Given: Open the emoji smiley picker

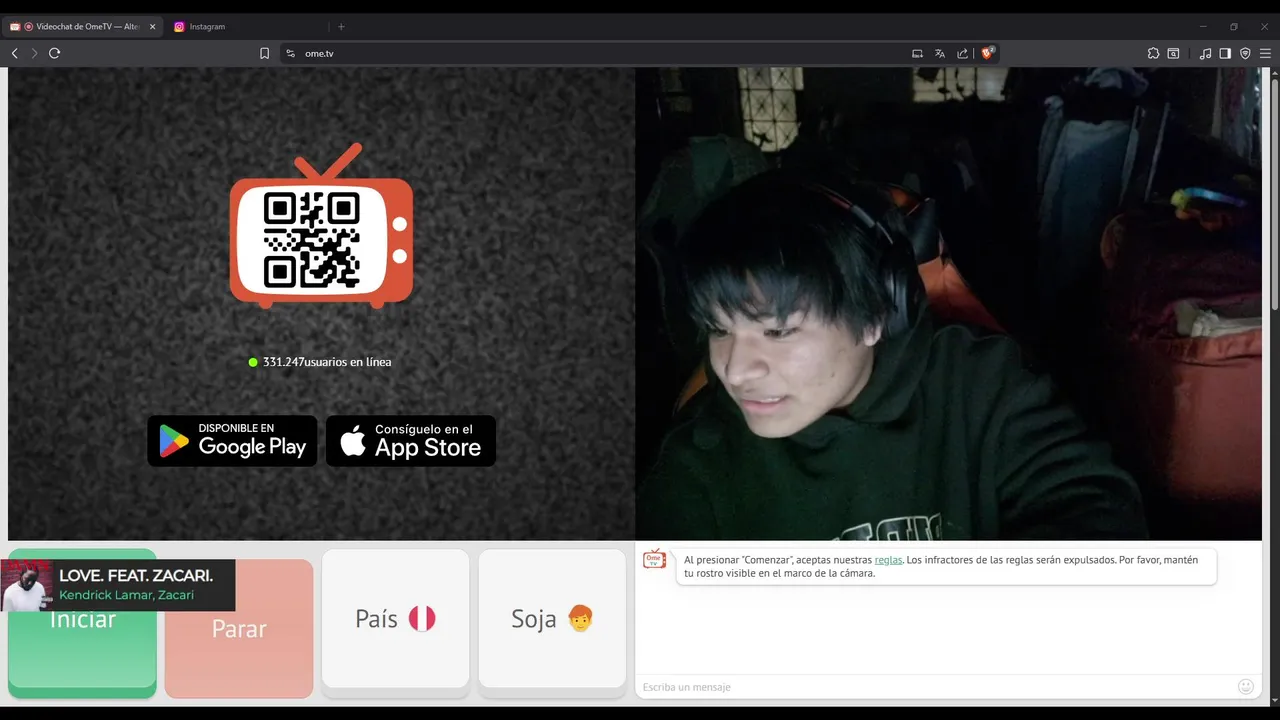Looking at the screenshot, I should [x=1246, y=687].
